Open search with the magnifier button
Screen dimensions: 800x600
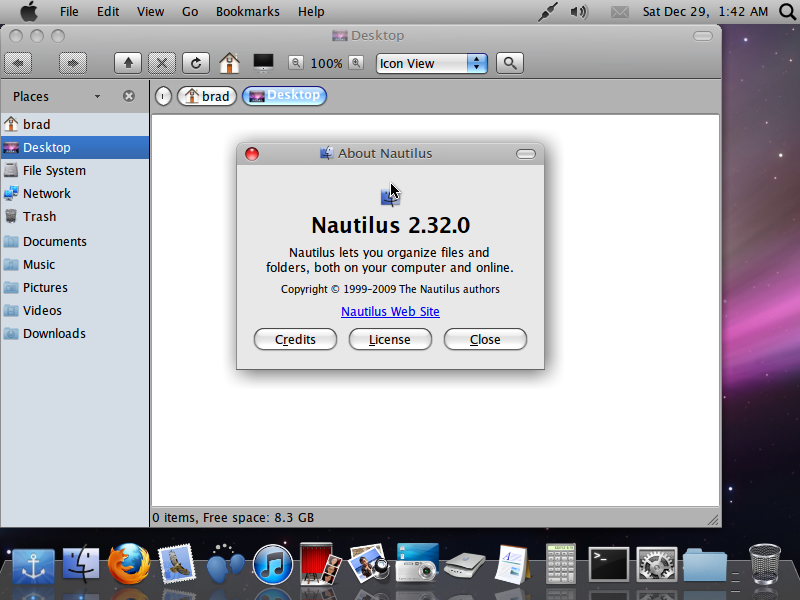pos(510,63)
